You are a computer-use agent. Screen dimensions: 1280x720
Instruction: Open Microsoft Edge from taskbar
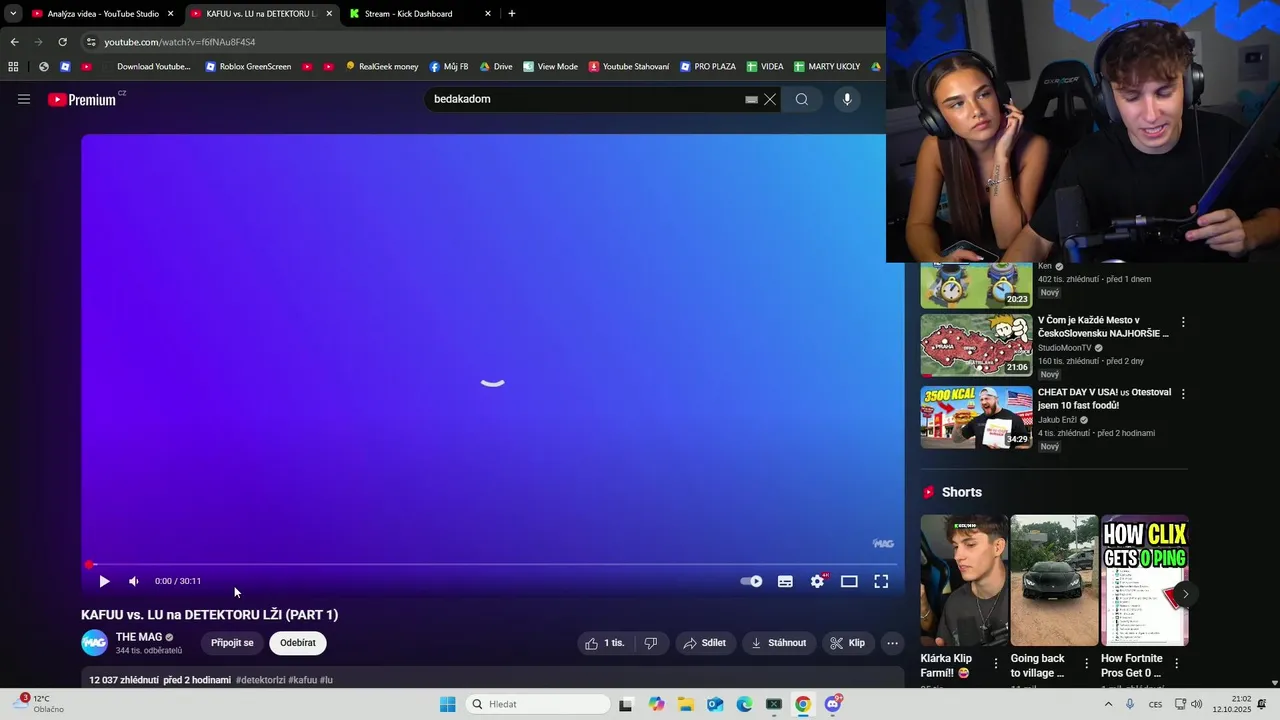click(744, 704)
